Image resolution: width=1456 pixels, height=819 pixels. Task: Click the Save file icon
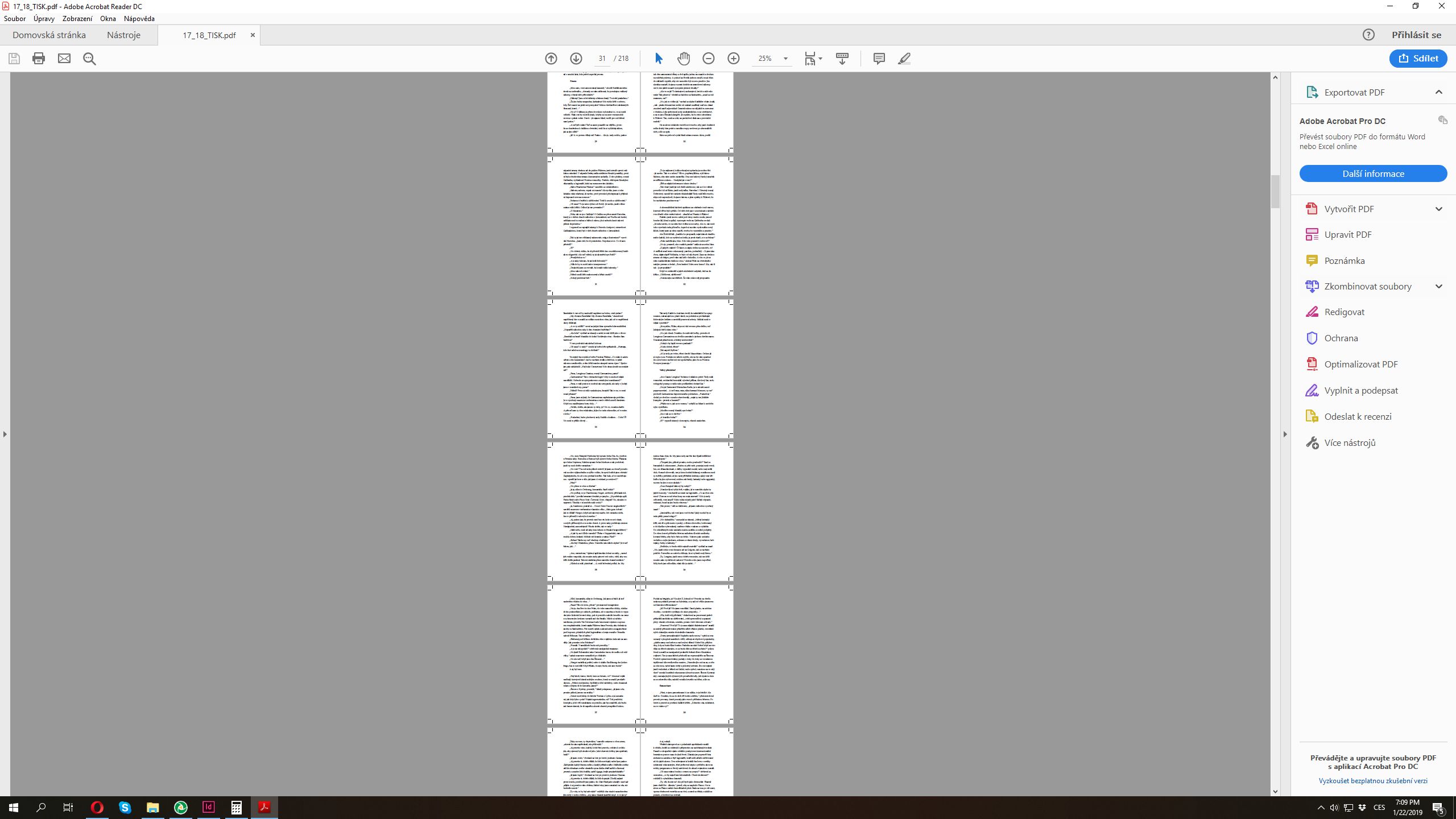(14, 59)
